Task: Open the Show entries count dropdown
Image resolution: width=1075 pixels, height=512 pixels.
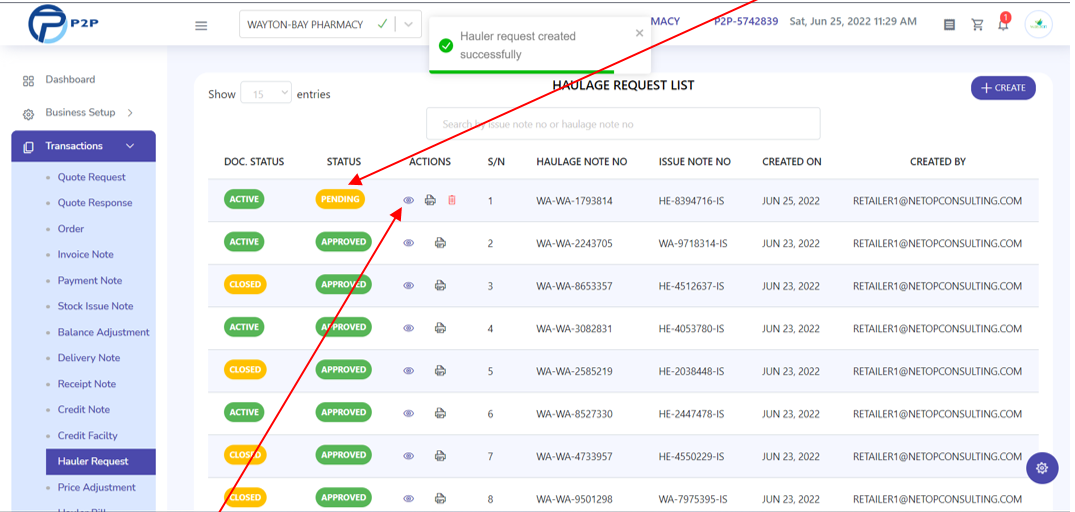Action: (x=266, y=94)
